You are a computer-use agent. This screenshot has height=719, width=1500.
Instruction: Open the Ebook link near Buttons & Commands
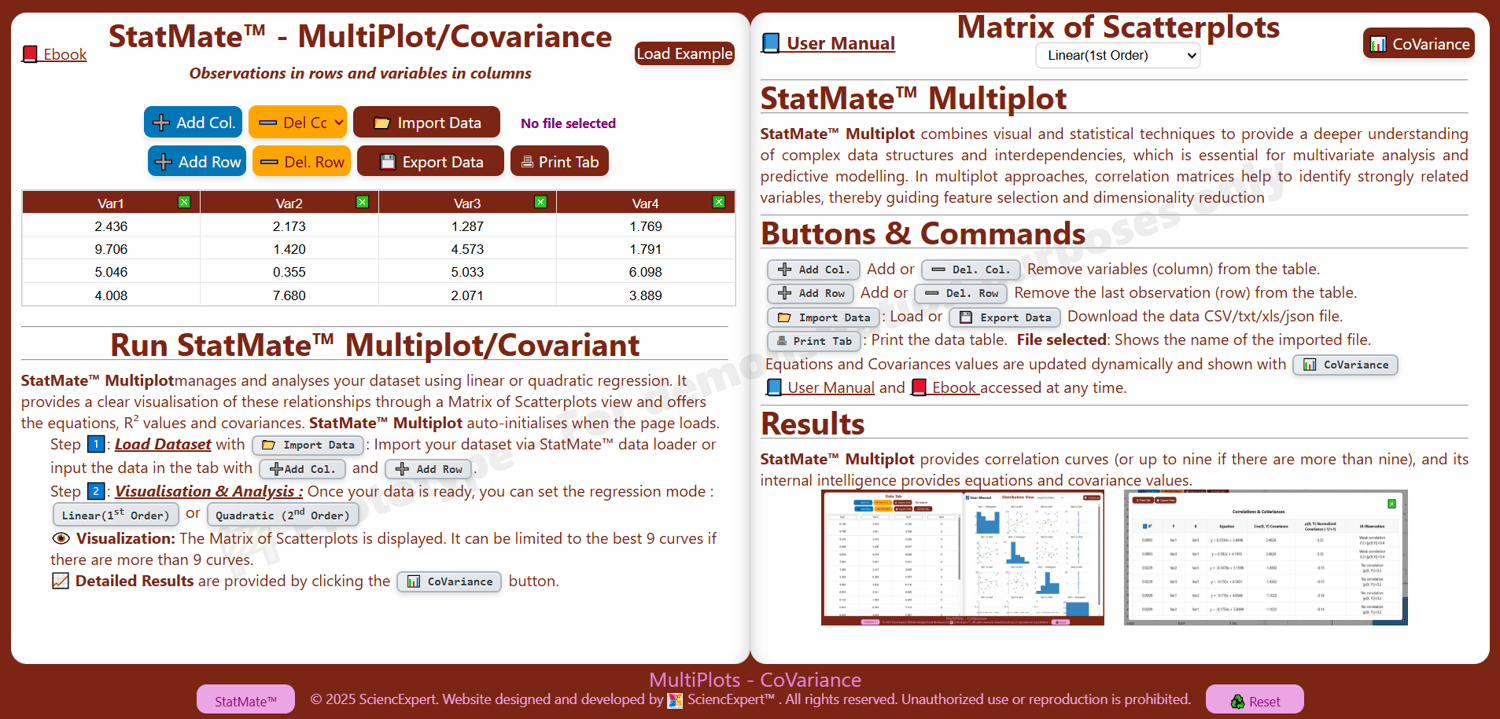[944, 388]
